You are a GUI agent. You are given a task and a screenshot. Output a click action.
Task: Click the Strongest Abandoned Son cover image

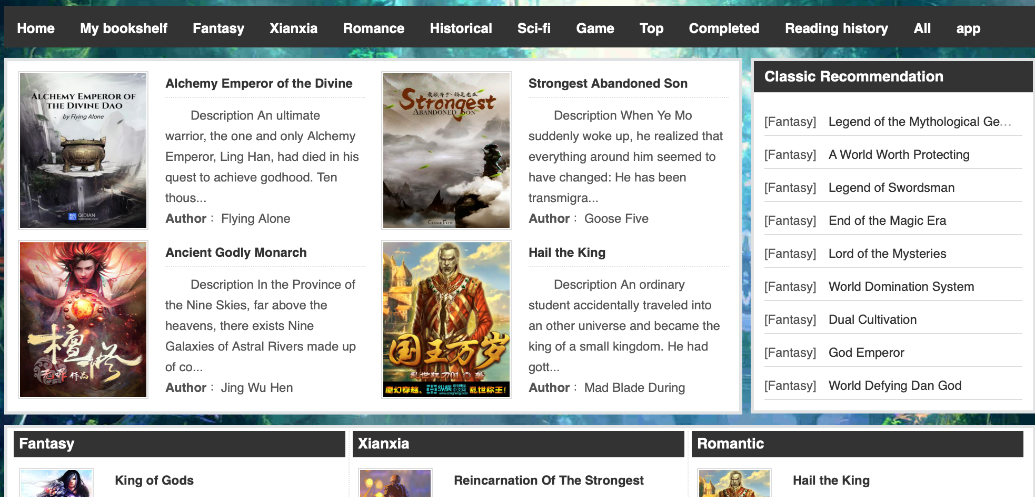[446, 151]
